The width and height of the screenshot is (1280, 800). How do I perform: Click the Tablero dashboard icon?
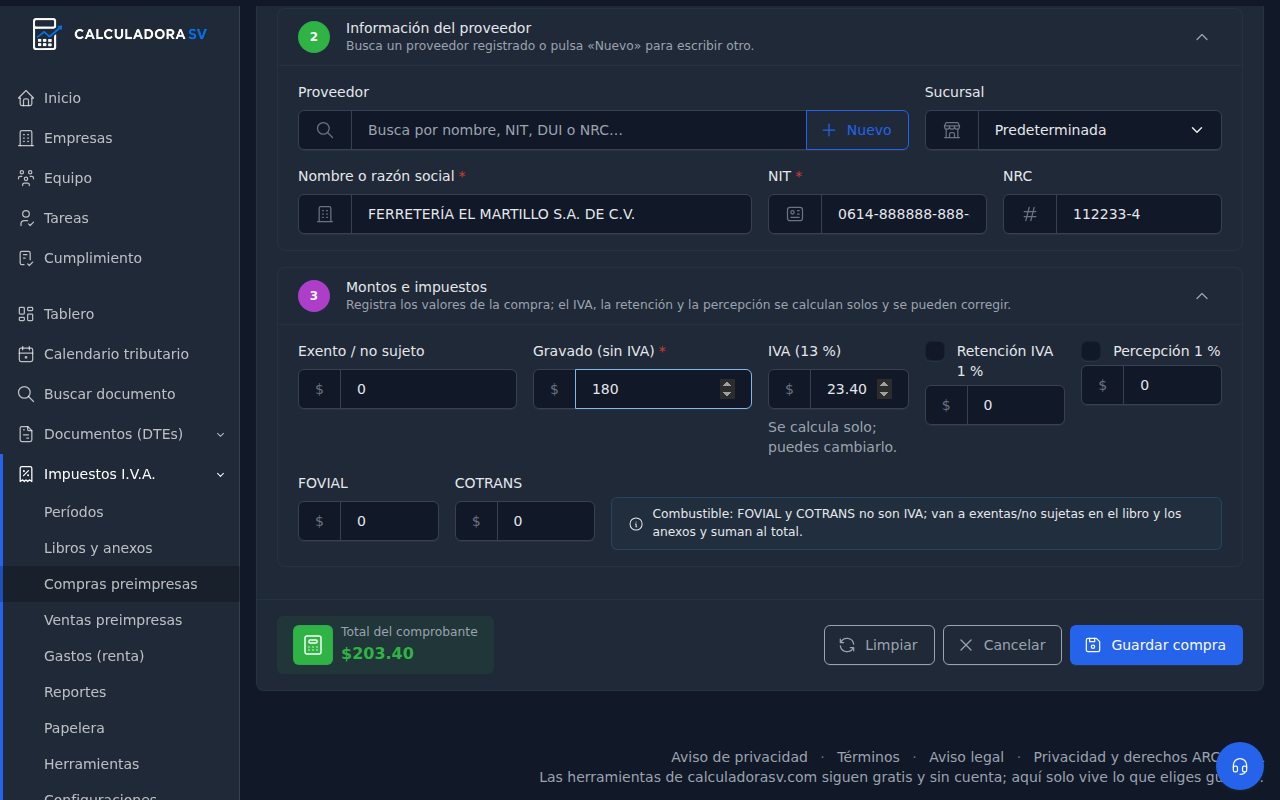(x=26, y=314)
